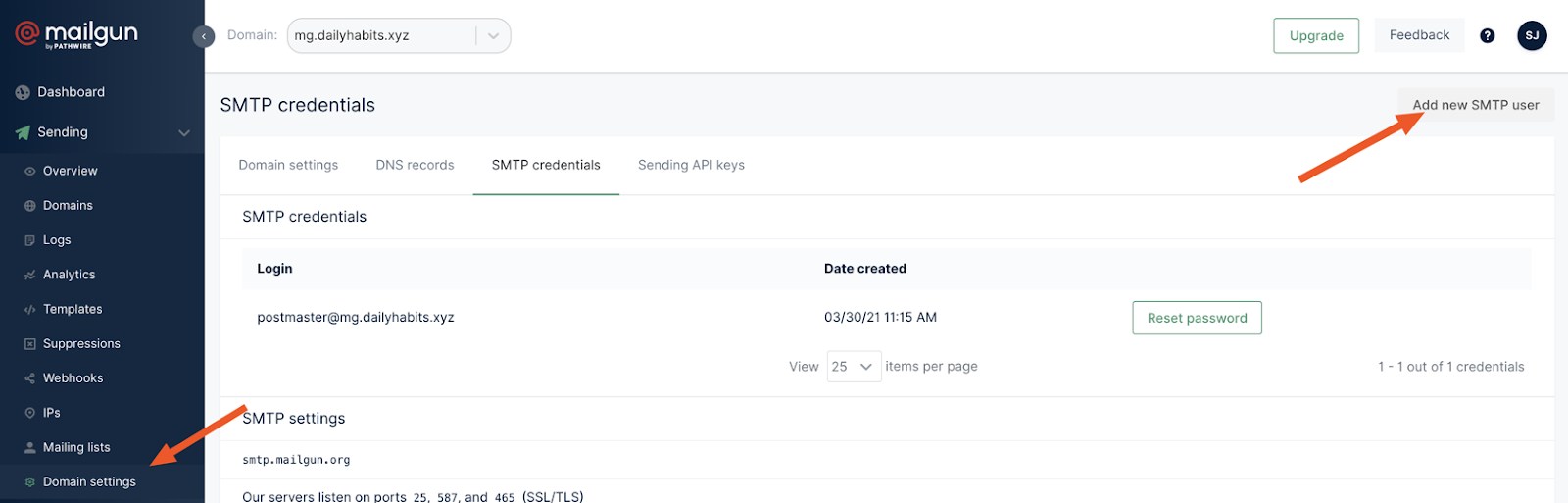
Task: Switch to the DNS records tab
Action: pos(415,165)
